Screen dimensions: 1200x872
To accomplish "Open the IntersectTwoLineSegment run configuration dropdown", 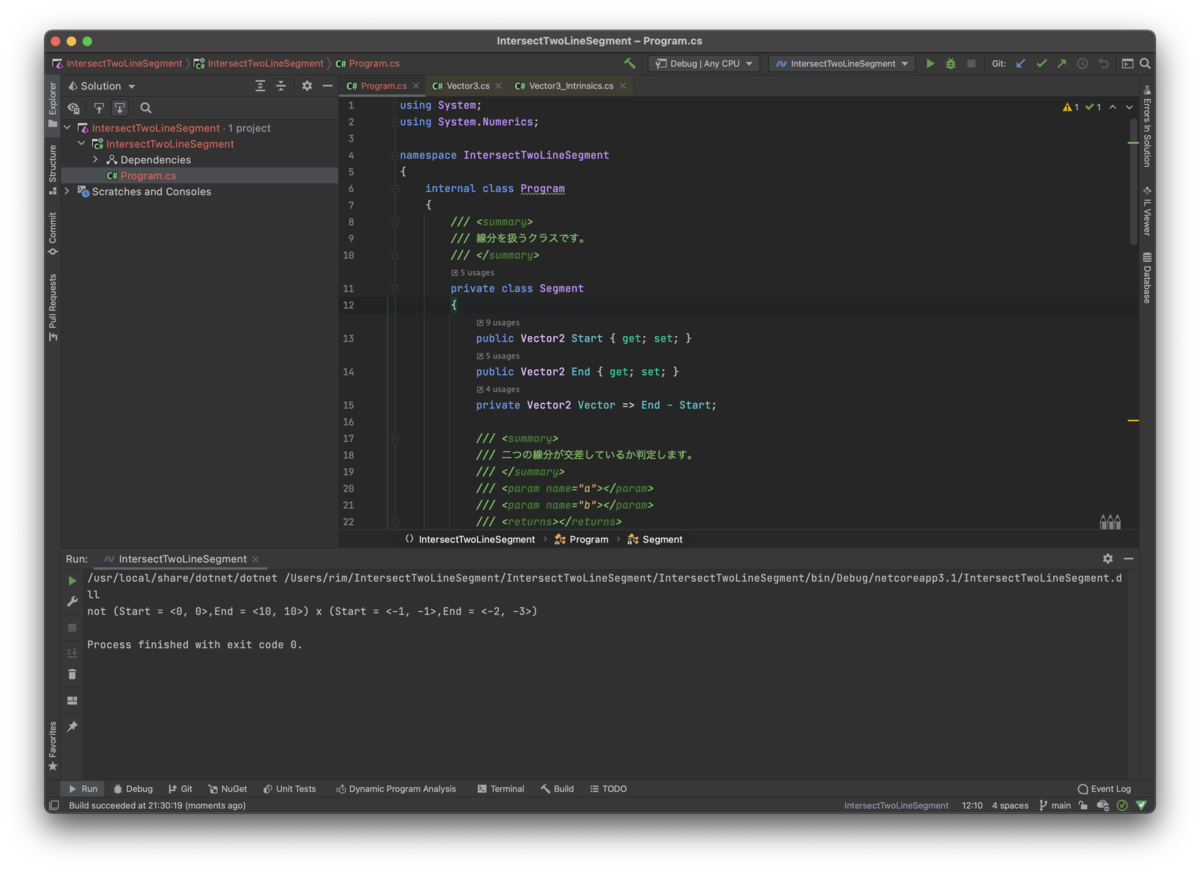I will click(x=842, y=63).
